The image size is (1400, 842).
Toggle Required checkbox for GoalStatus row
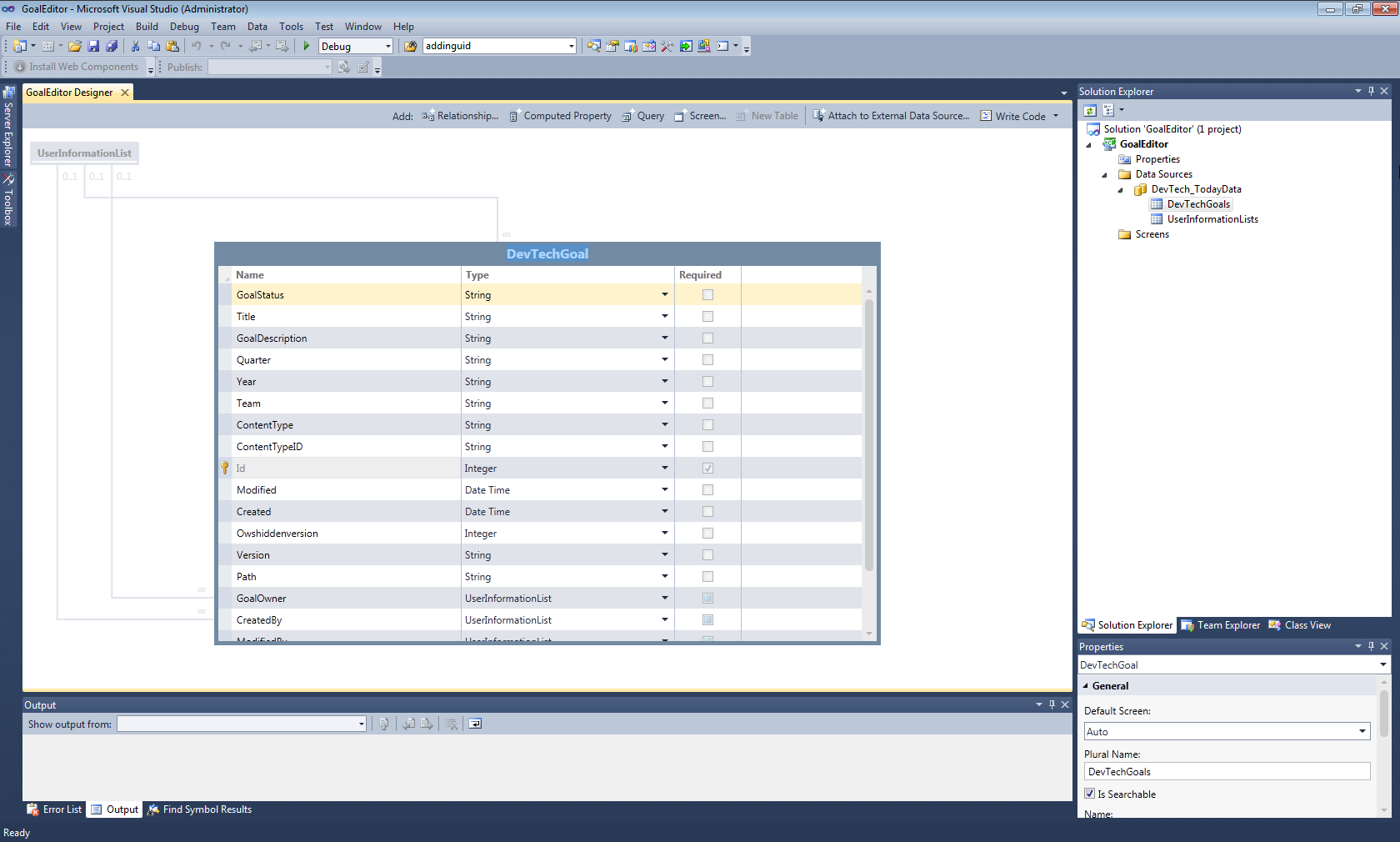(x=707, y=295)
